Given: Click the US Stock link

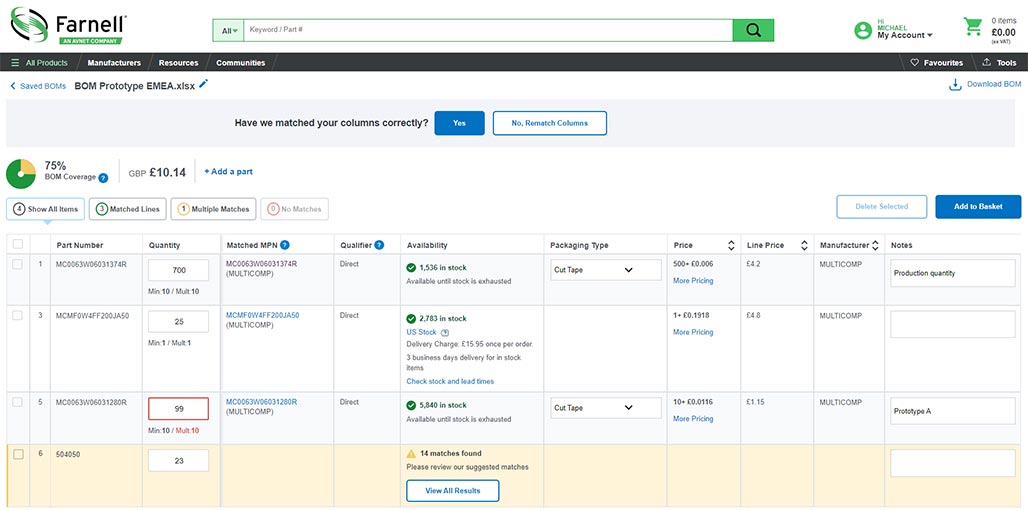Looking at the screenshot, I should click(x=422, y=332).
